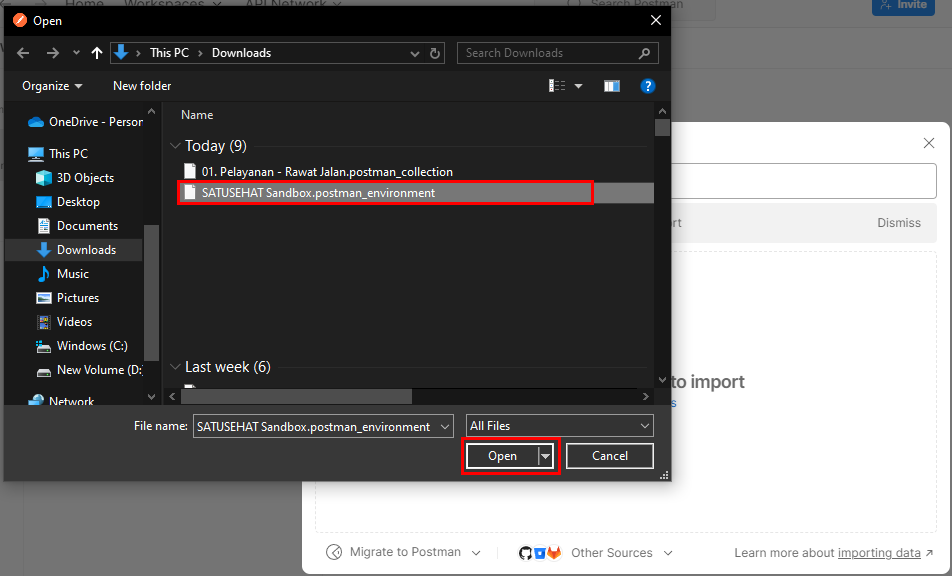Viewport: 952px width, 576px height.
Task: Expand the File name dropdown arrow
Action: click(x=445, y=427)
